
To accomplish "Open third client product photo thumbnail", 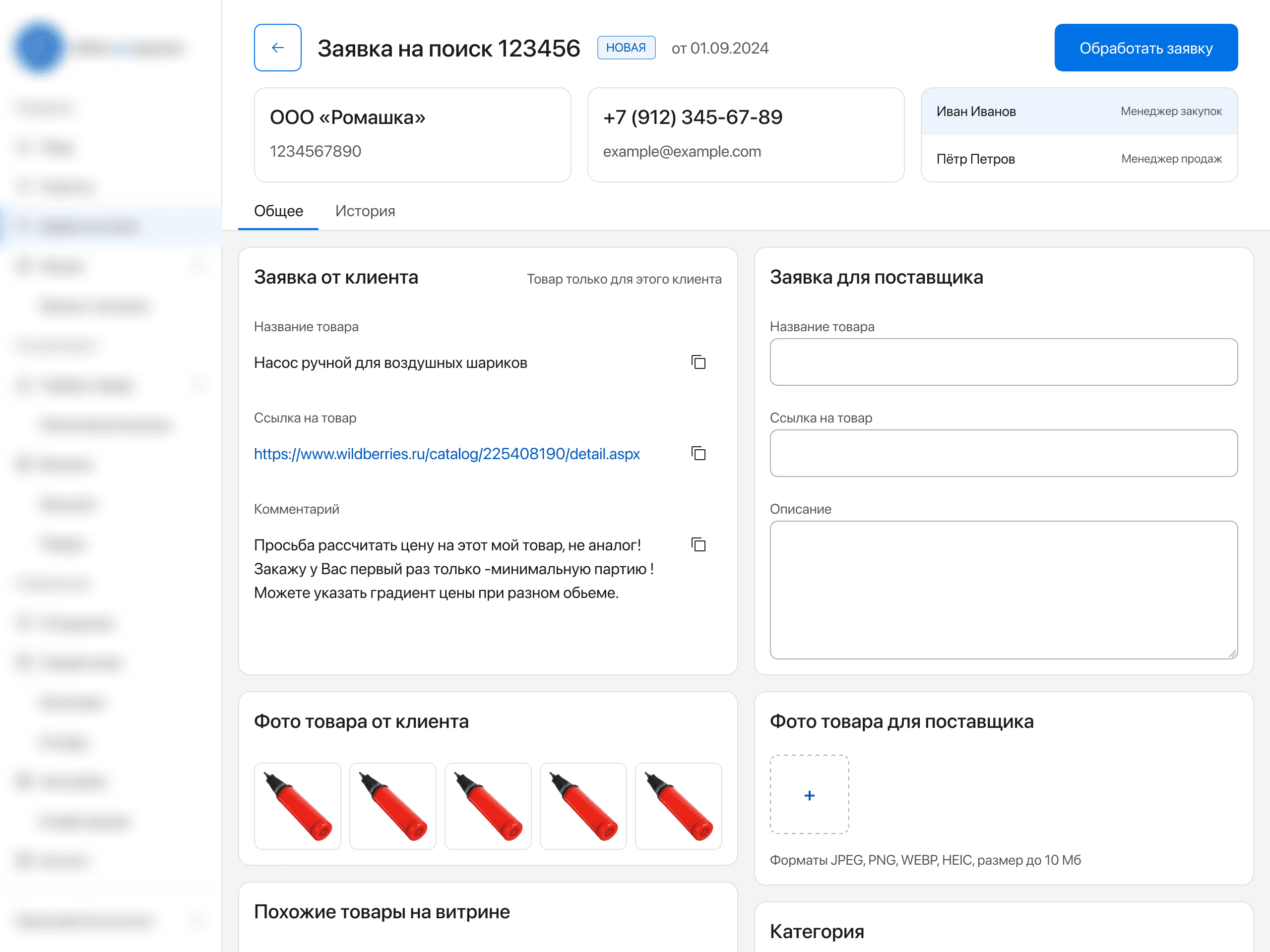I will pos(488,806).
